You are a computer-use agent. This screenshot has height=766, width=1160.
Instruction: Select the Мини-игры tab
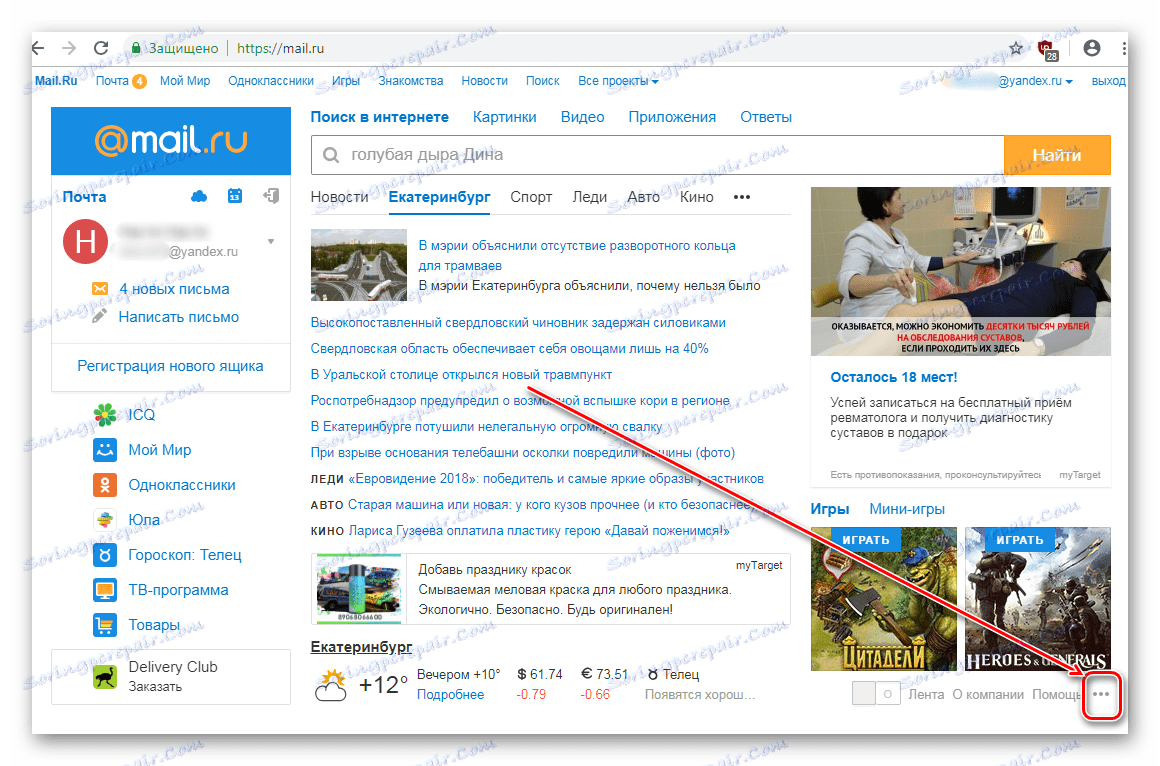907,509
